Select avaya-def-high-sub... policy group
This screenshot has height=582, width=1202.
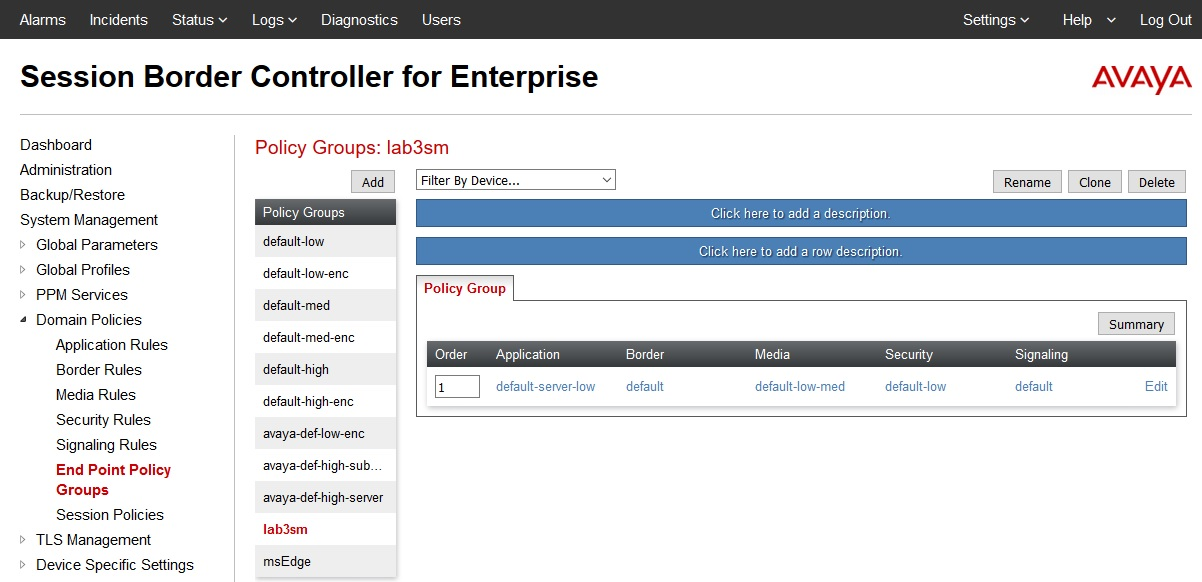click(326, 465)
